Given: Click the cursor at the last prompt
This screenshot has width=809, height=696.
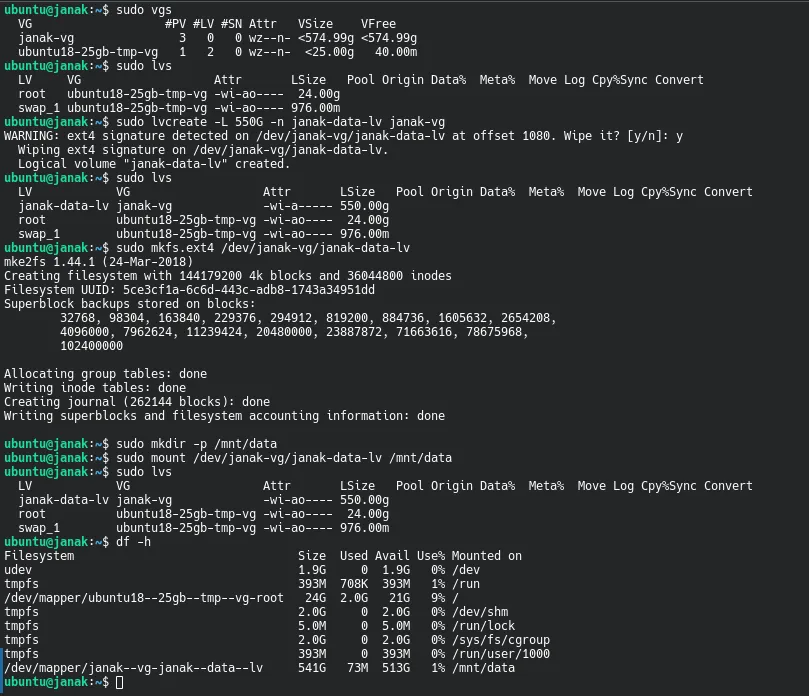Looking at the screenshot, I should (119, 681).
